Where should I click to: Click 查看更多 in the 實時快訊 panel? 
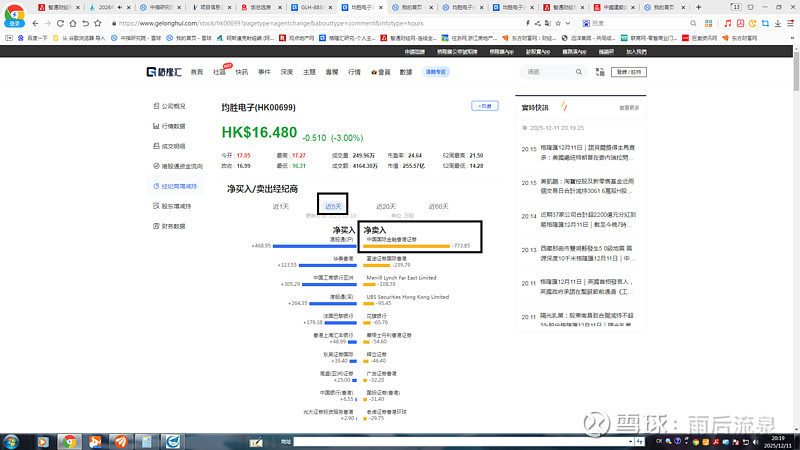click(629, 108)
